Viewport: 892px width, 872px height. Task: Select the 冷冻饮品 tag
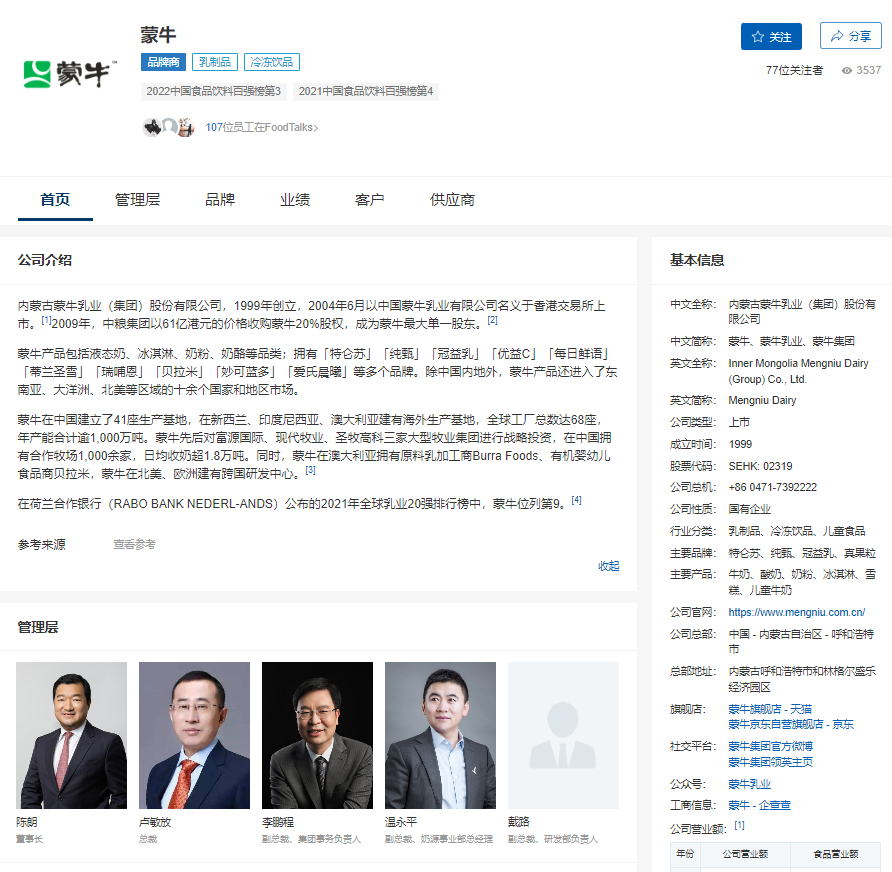click(x=271, y=62)
